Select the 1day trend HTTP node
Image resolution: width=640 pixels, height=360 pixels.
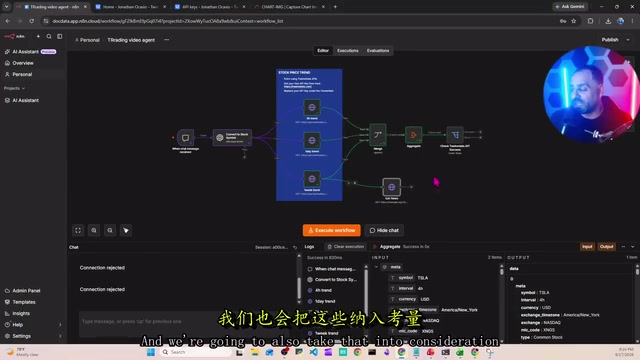pos(312,140)
